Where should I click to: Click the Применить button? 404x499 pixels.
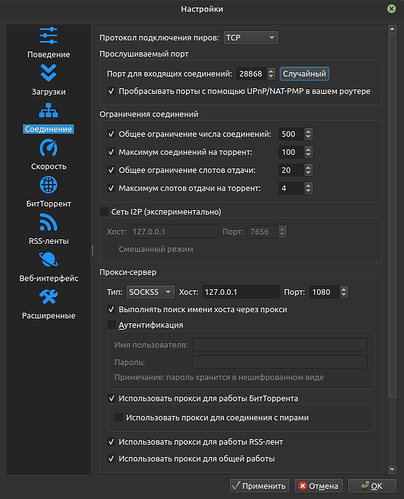click(x=260, y=486)
